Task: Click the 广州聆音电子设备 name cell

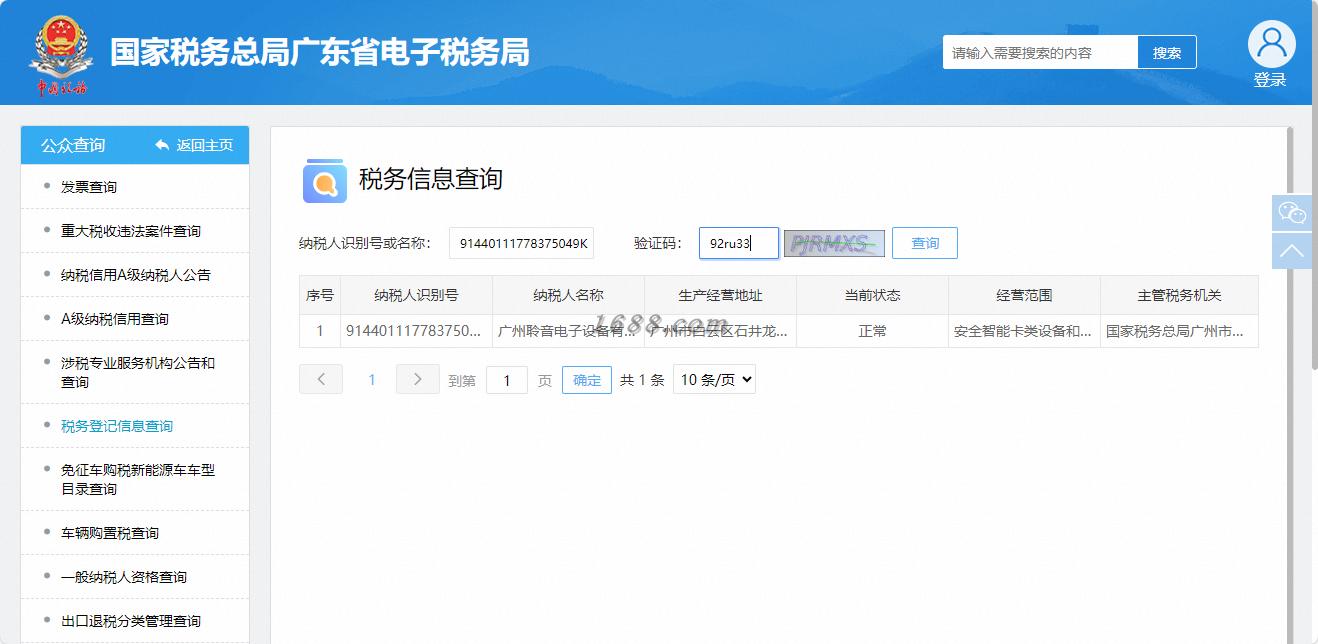Action: [x=568, y=331]
